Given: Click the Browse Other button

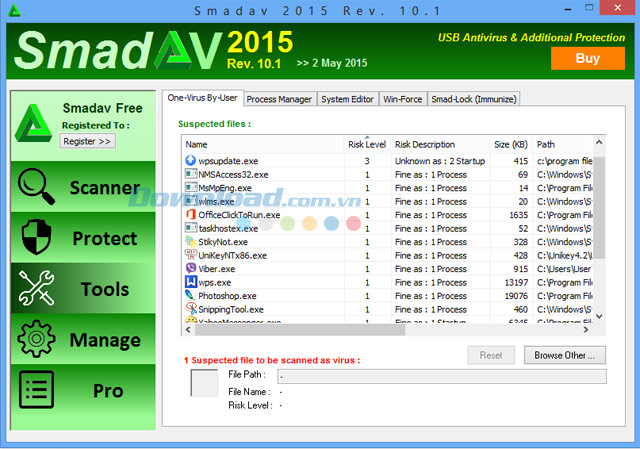Looking at the screenshot, I should (x=564, y=355).
